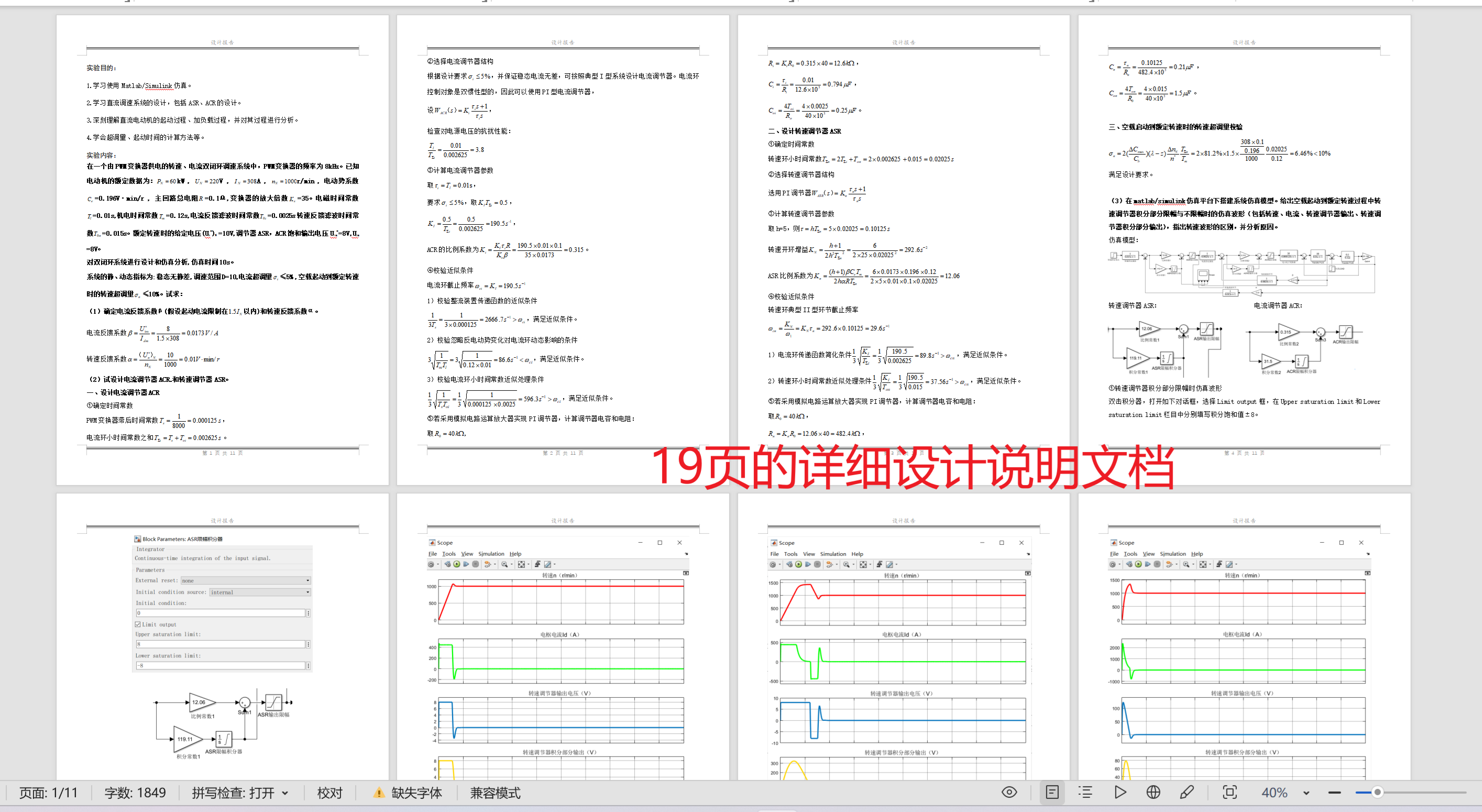Expand the 40% zoom dropdown arrow

coord(1306,793)
